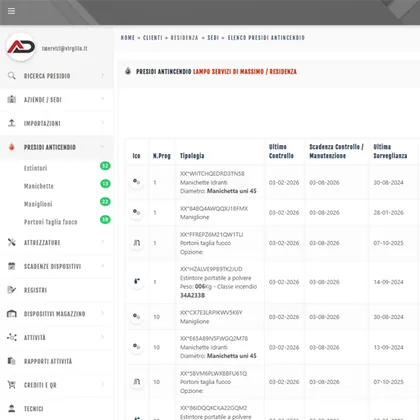The height and width of the screenshot is (420, 420).
Task: Click Lampo Servizi di Massimo / Residenza title link
Action: click(x=245, y=72)
